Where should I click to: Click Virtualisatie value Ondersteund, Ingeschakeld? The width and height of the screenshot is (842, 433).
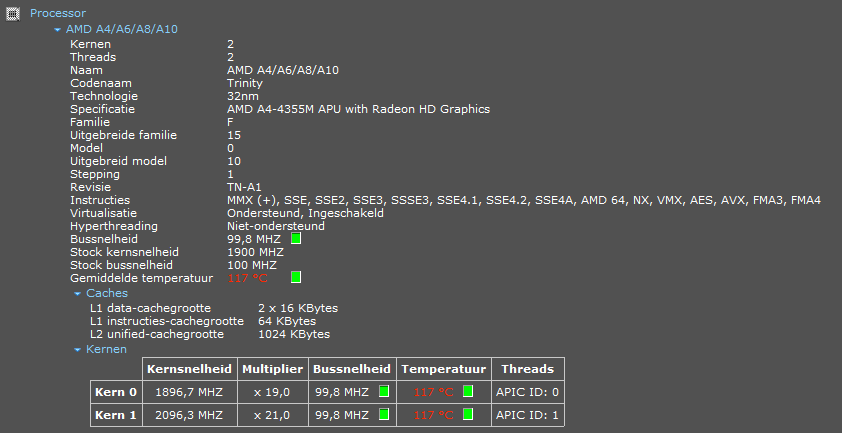pos(306,213)
